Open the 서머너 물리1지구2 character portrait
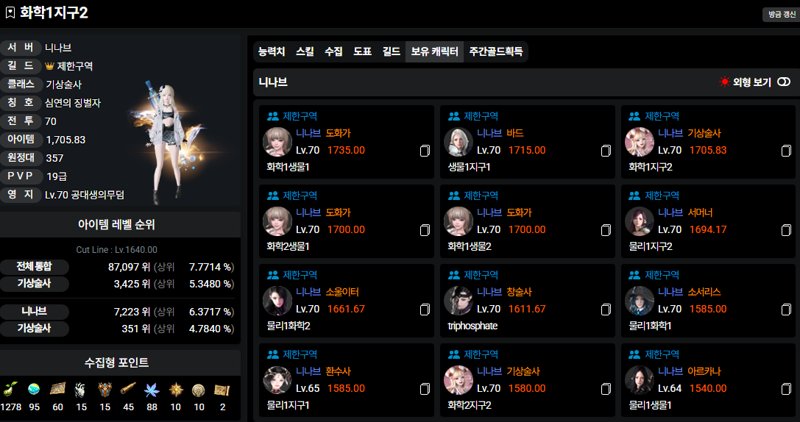Image resolution: width=800 pixels, height=422 pixels. coord(639,221)
